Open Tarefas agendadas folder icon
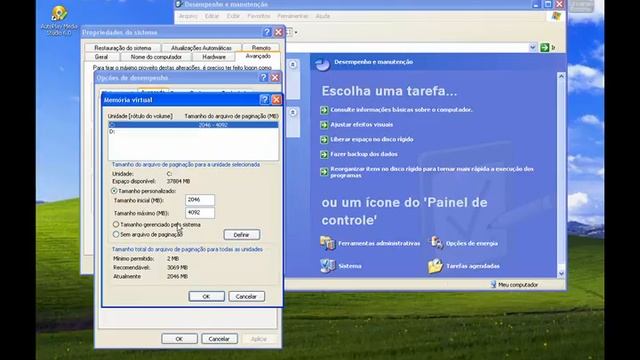The width and height of the screenshot is (640, 360). 435,266
